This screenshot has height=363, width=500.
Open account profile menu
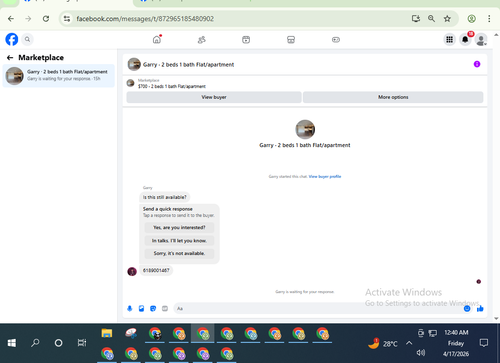click(x=481, y=40)
